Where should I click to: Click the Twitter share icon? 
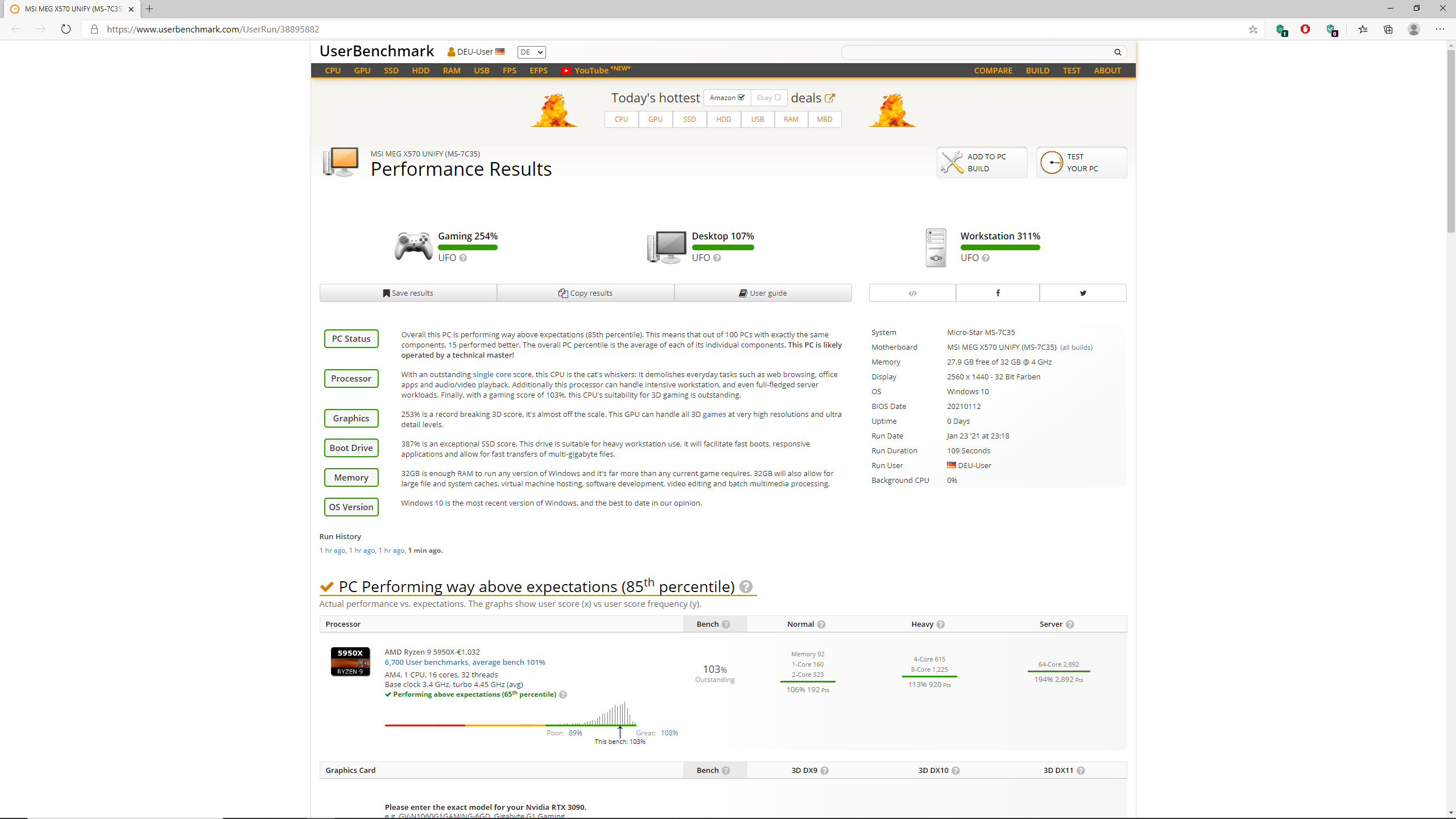[1083, 293]
